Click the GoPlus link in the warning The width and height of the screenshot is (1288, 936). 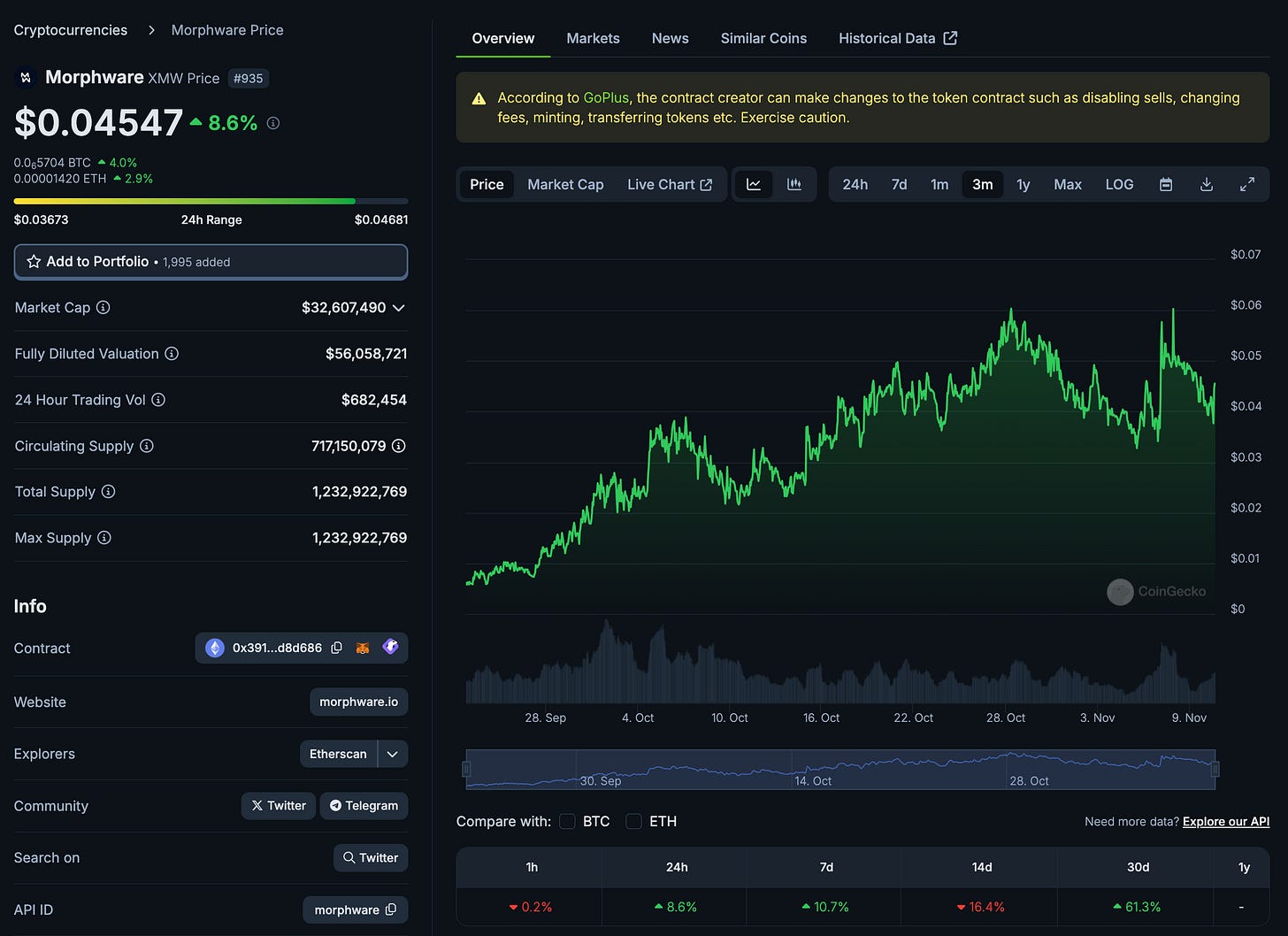click(x=606, y=97)
